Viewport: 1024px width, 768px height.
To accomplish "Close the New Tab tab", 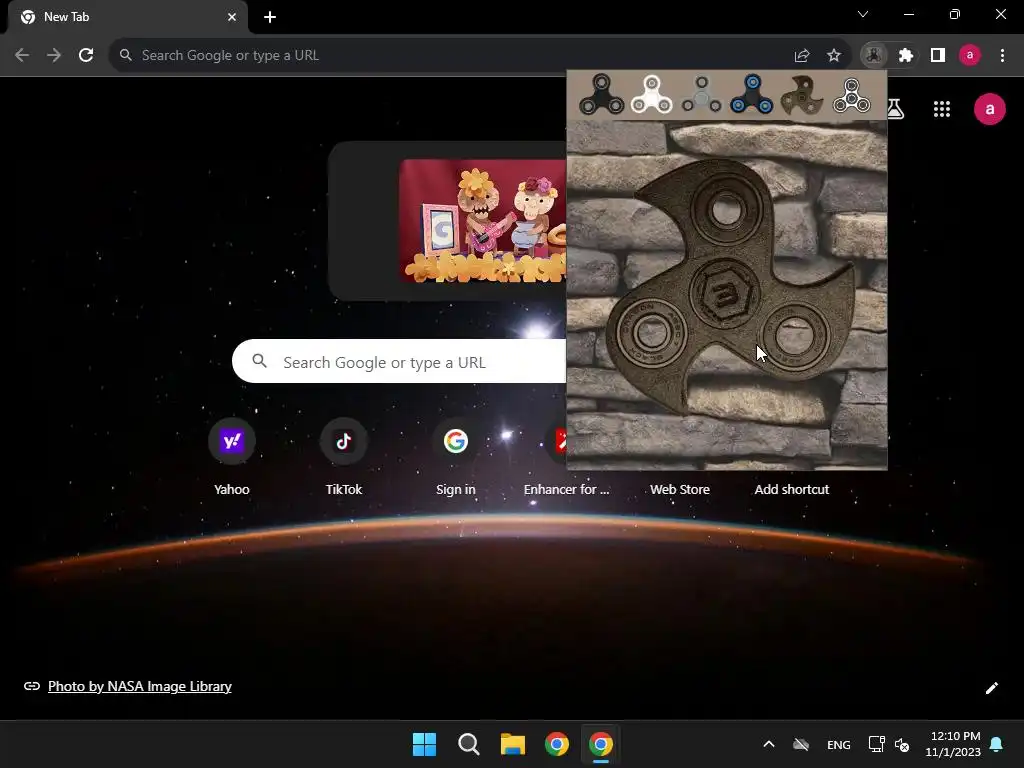I will pos(232,17).
